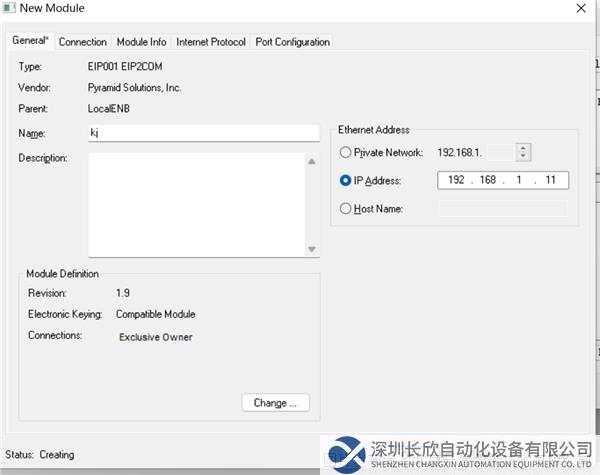Viewport: 600px width, 475px height.
Task: Switch to the General tab
Action: coord(30,41)
